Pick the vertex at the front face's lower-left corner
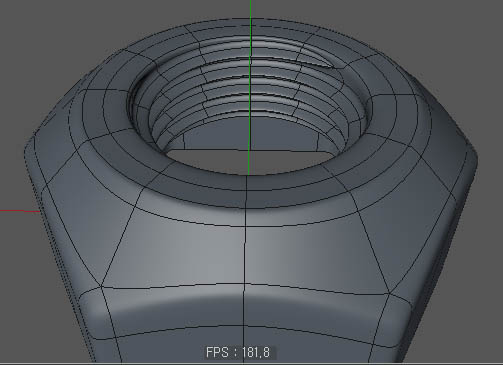Viewport: 503px width, 365px height. 101,286
